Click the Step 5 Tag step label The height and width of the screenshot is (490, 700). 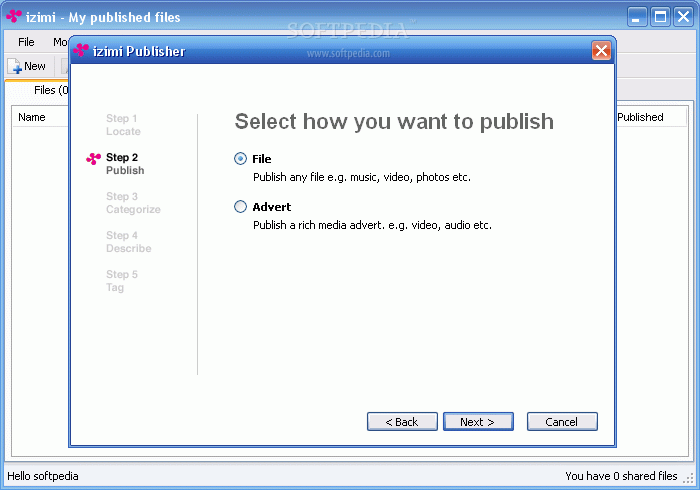(x=121, y=281)
